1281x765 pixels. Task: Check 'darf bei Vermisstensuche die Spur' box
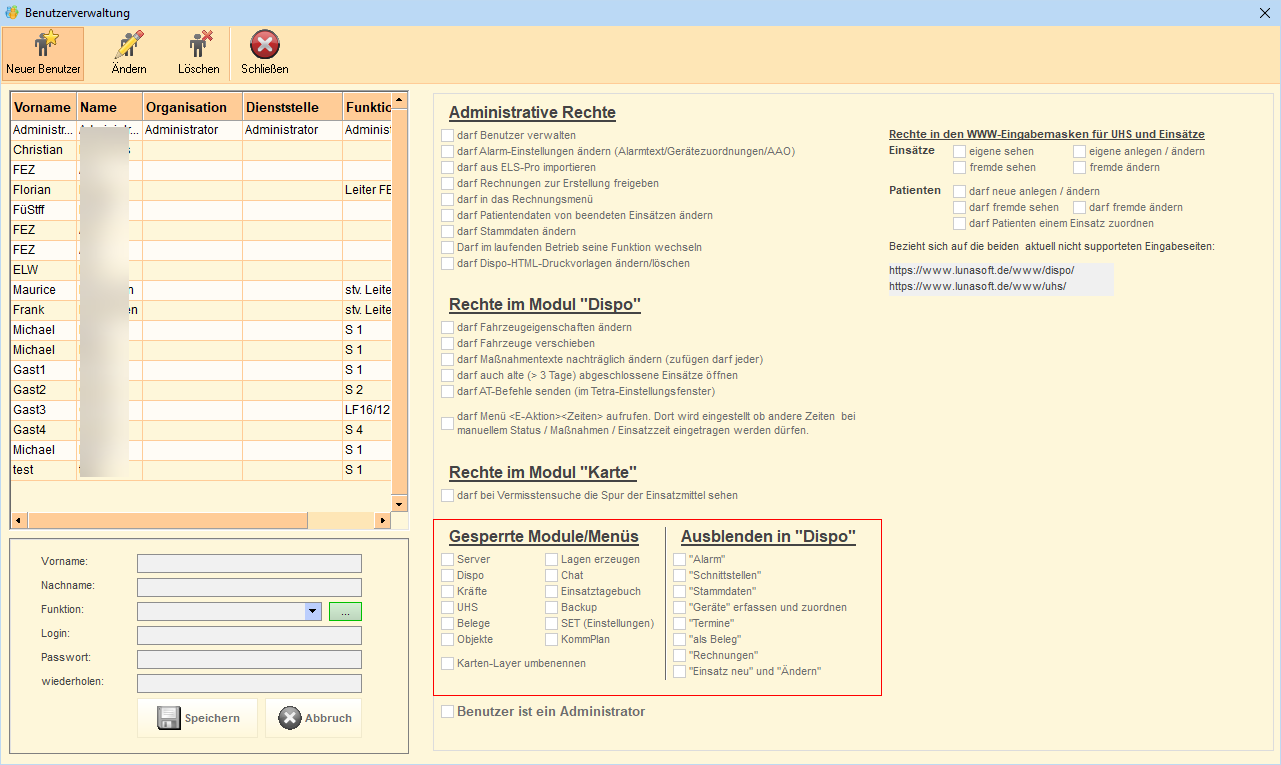pos(447,495)
